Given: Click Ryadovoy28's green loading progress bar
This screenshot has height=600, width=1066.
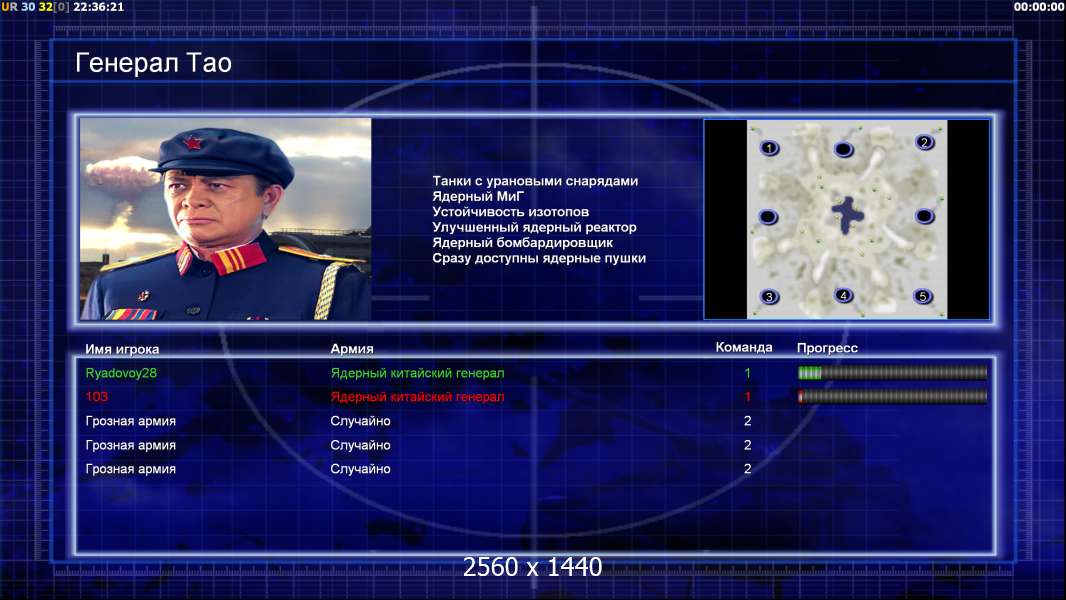Looking at the screenshot, I should (x=893, y=372).
